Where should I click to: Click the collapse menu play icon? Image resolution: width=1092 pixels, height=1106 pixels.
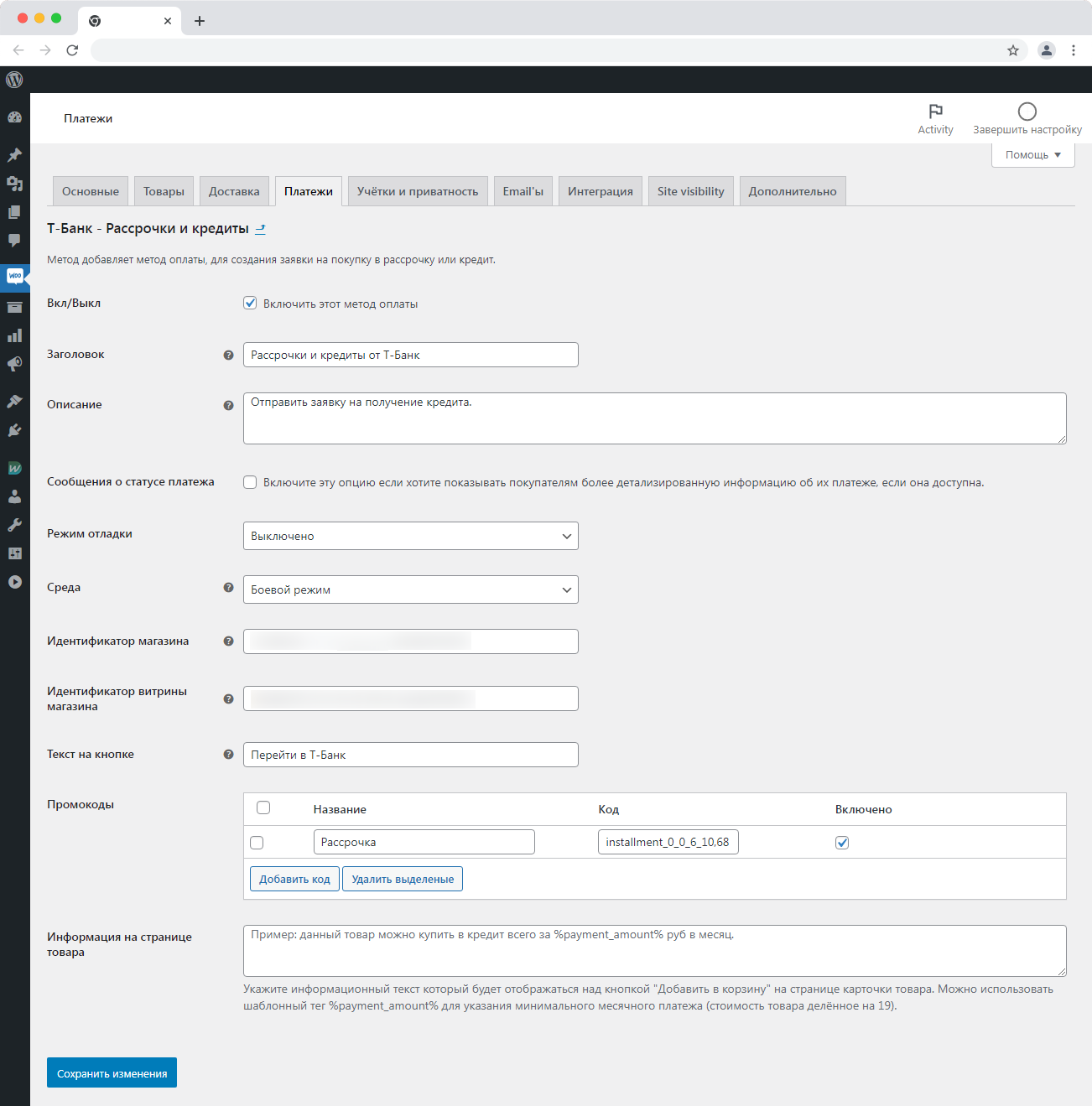click(14, 582)
